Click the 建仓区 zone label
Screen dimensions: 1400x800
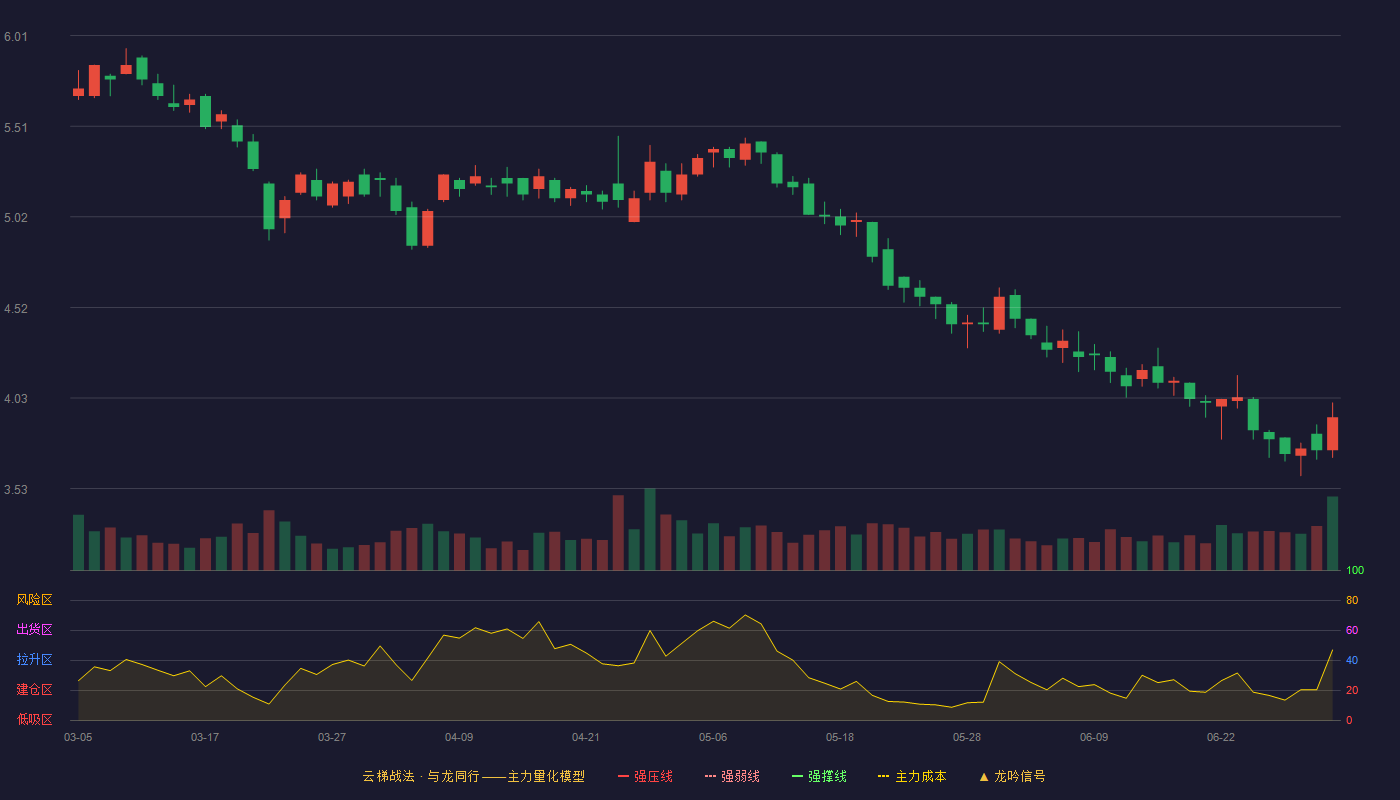point(34,690)
